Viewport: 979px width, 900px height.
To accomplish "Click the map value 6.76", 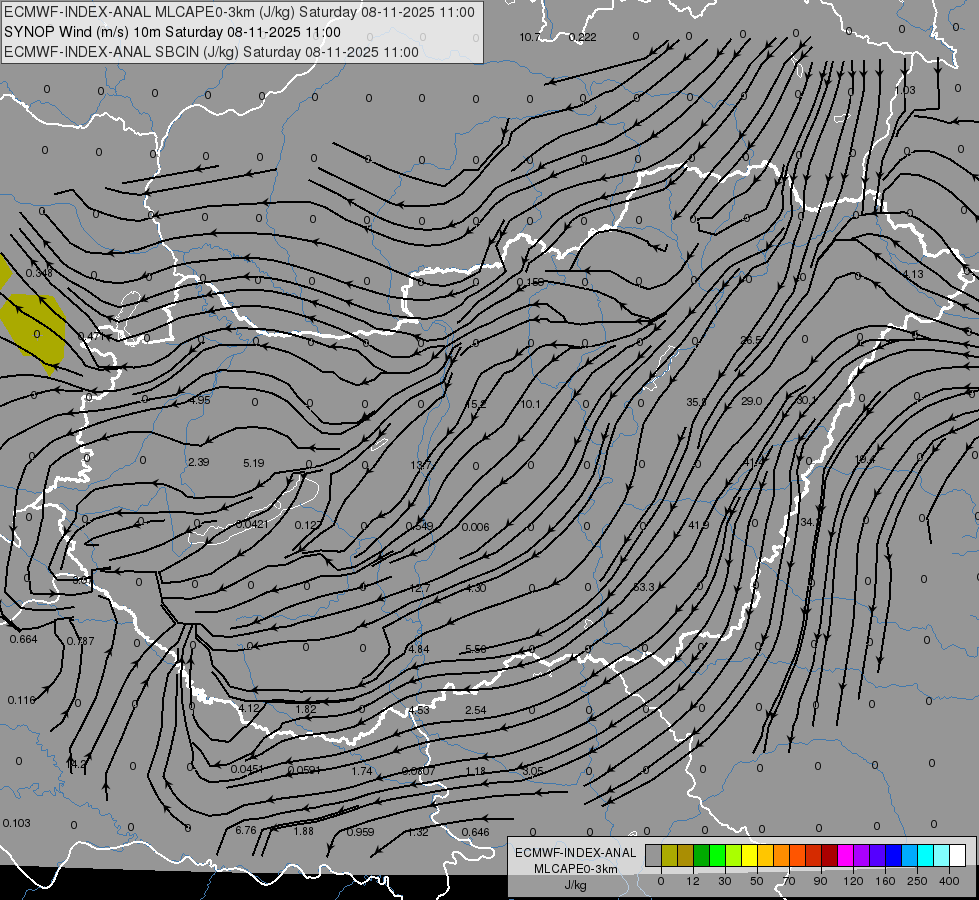I will coord(246,830).
